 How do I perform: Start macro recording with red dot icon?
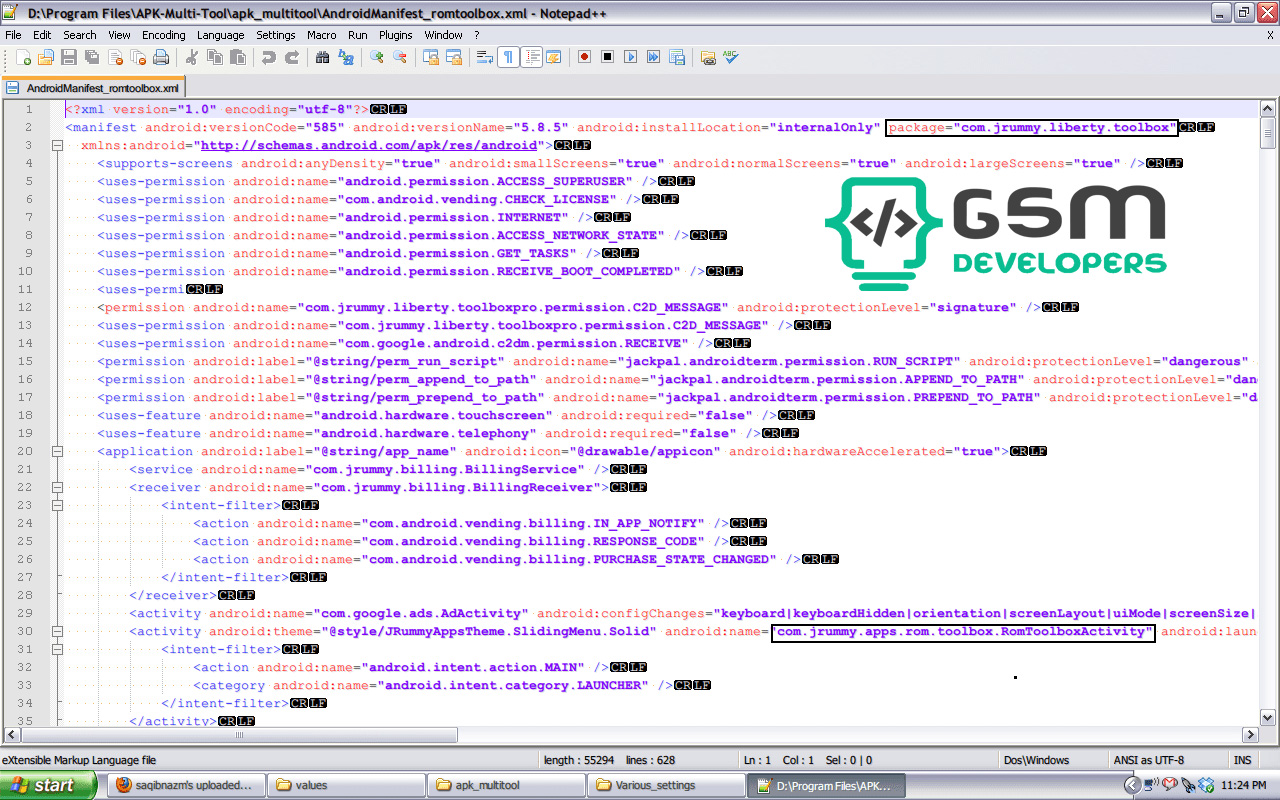584,58
